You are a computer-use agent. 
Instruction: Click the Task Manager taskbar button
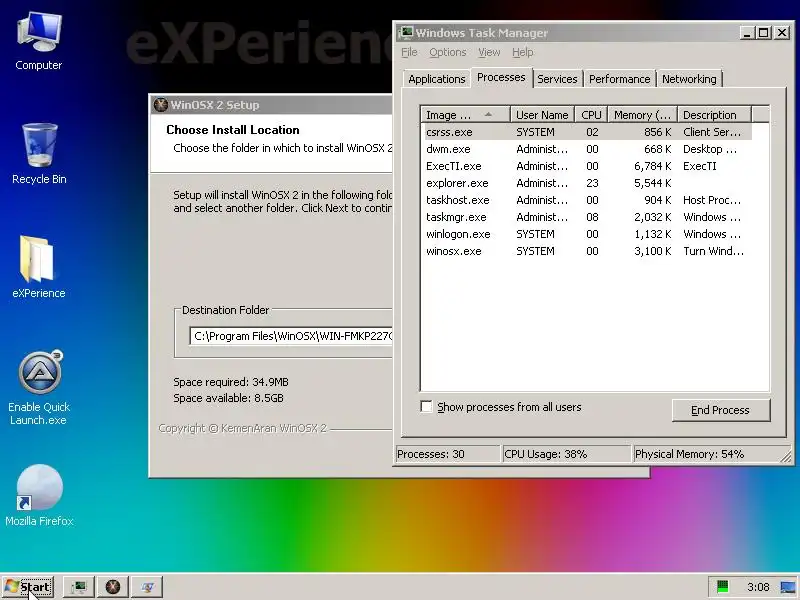click(x=79, y=587)
